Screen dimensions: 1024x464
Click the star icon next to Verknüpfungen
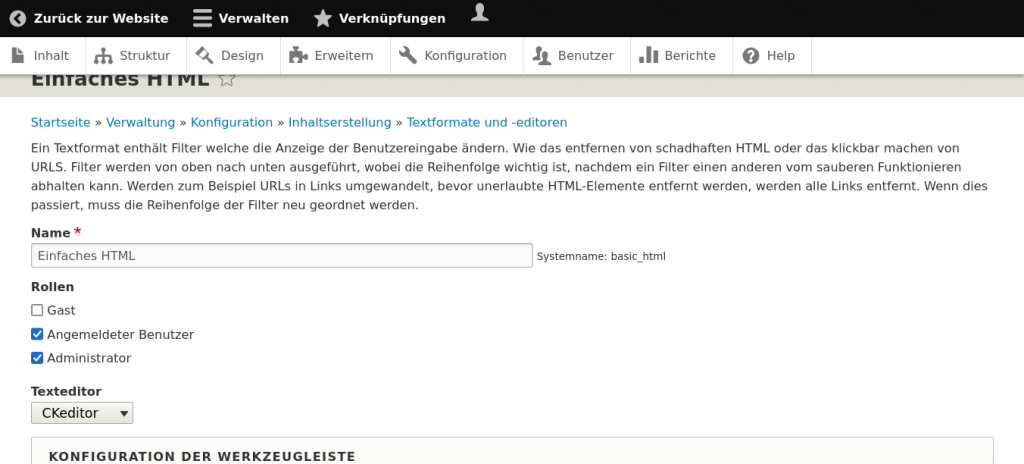322,18
